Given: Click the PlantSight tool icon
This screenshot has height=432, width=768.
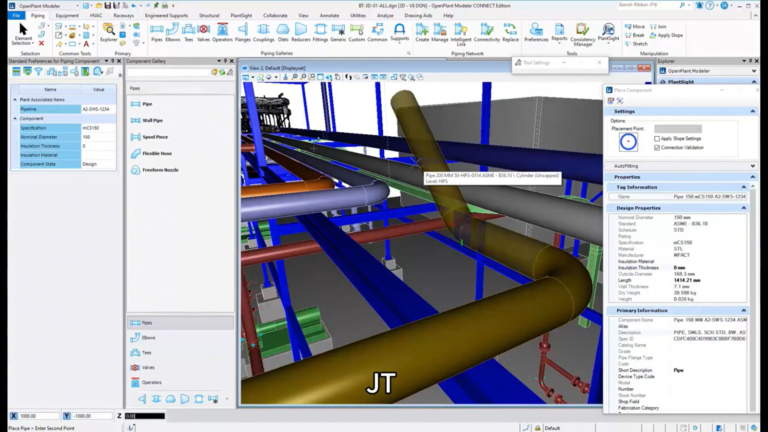Looking at the screenshot, I should click(608, 33).
